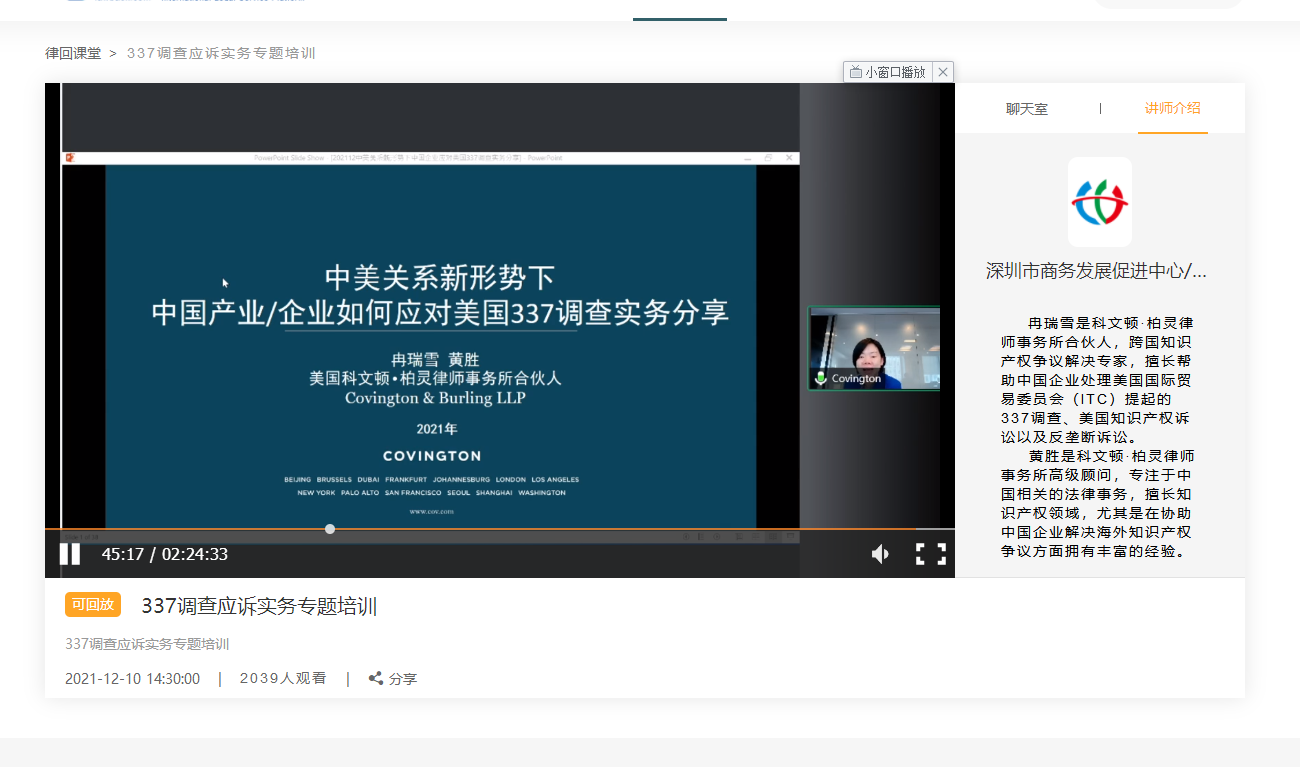Click the 45:17 / 02:24:33 time display
Image resolution: width=1300 pixels, height=767 pixels.
pos(165,554)
